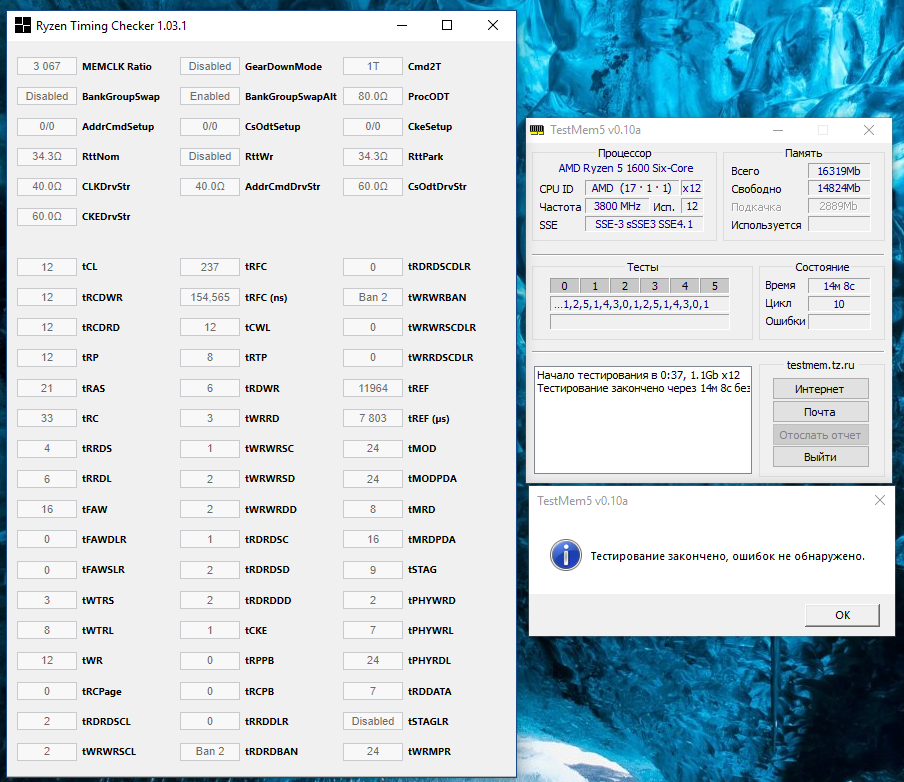The height and width of the screenshot is (782, 904).
Task: Click the test sequence field in Тесты
Action: [640, 304]
